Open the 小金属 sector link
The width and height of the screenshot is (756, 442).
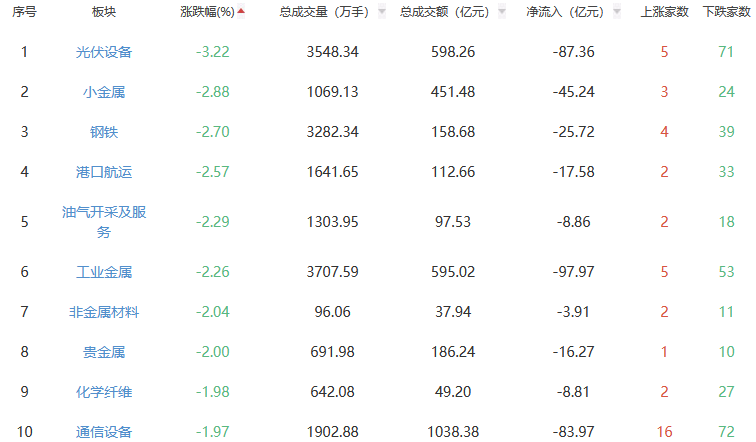click(x=103, y=92)
